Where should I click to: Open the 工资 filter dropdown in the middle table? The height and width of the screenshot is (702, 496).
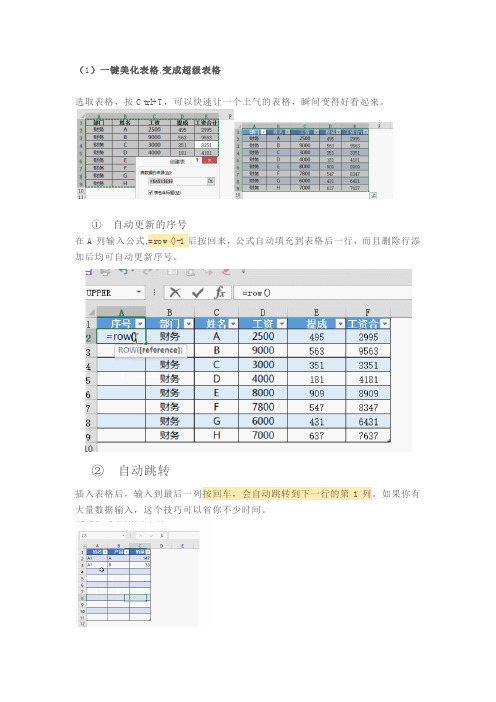[282, 323]
